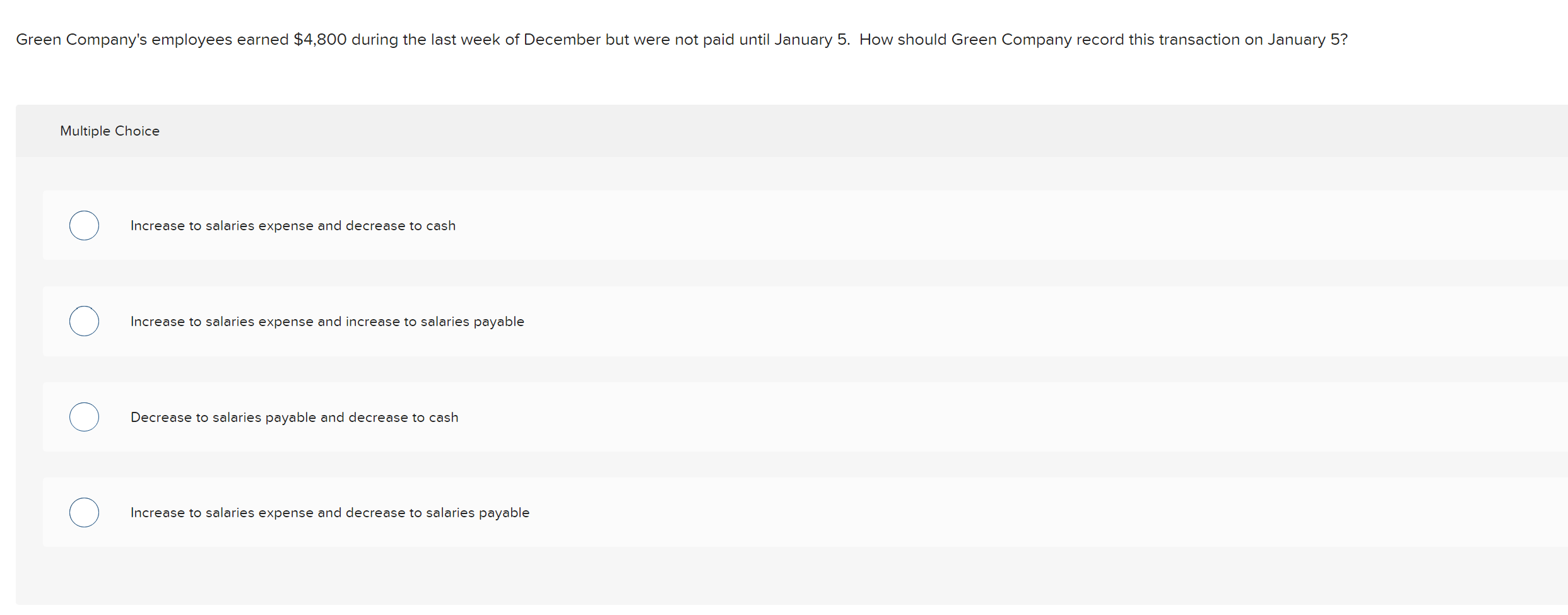Select radio for last answer choice
Image resolution: width=1568 pixels, height=615 pixels.
point(84,512)
